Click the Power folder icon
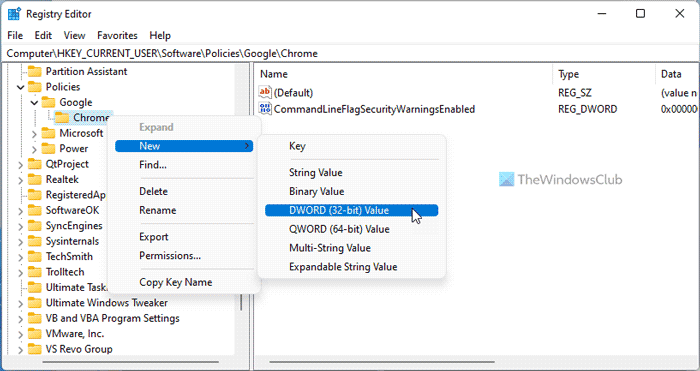 (48, 148)
